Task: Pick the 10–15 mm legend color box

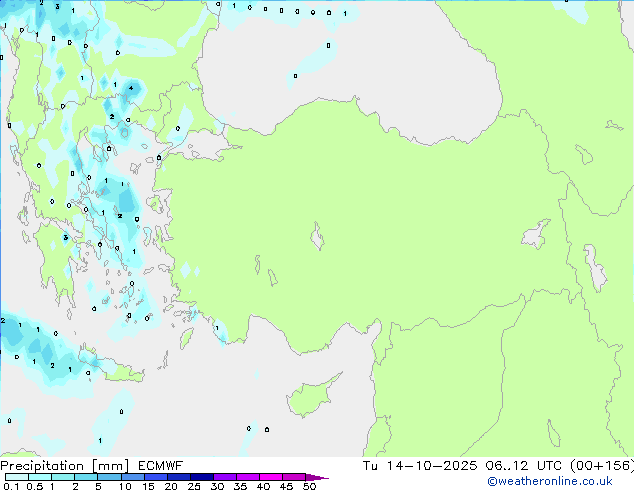Action: coord(132,477)
